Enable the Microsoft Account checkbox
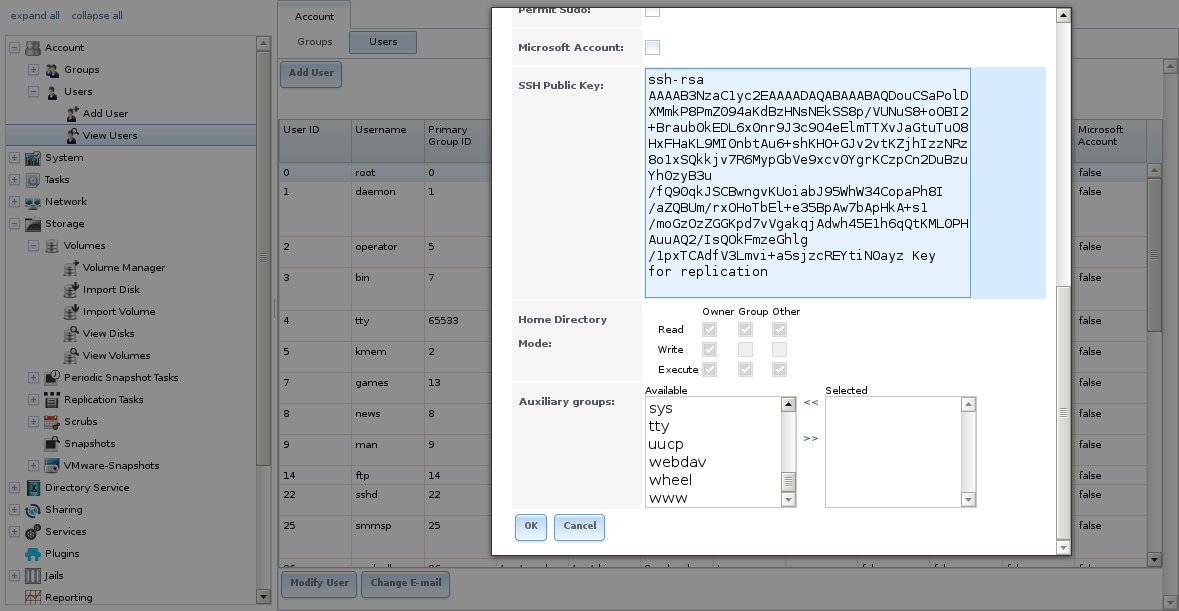This screenshot has height=611, width=1179. [652, 47]
